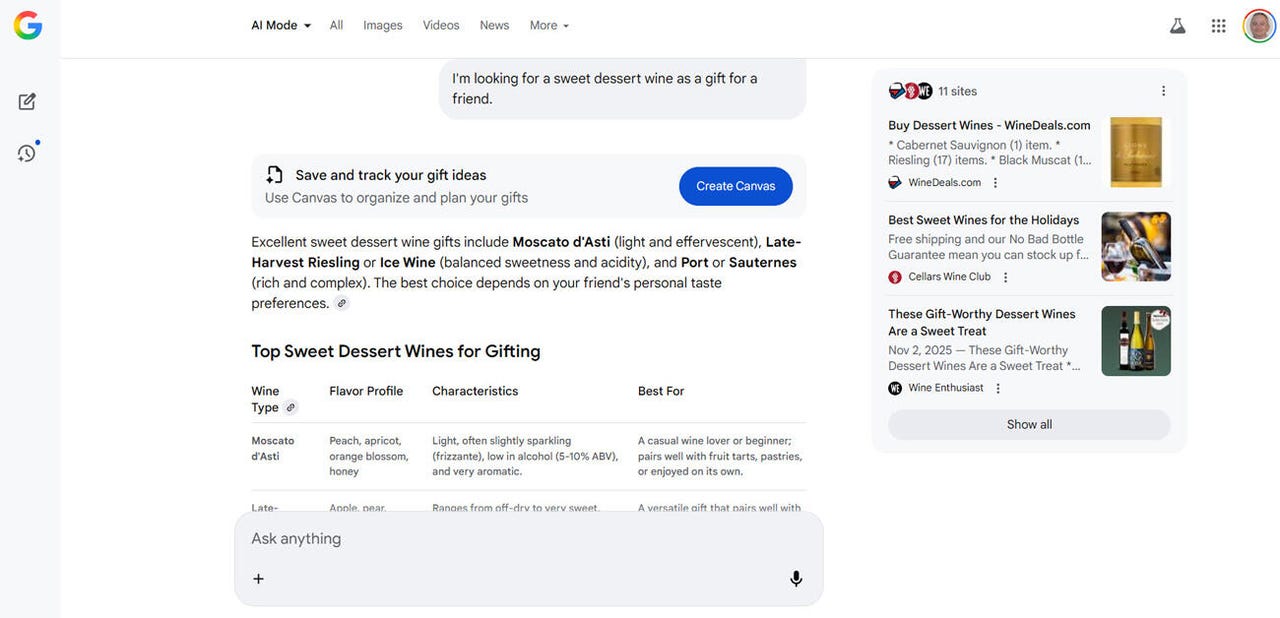Open AI Mode history icon

pyautogui.click(x=27, y=153)
